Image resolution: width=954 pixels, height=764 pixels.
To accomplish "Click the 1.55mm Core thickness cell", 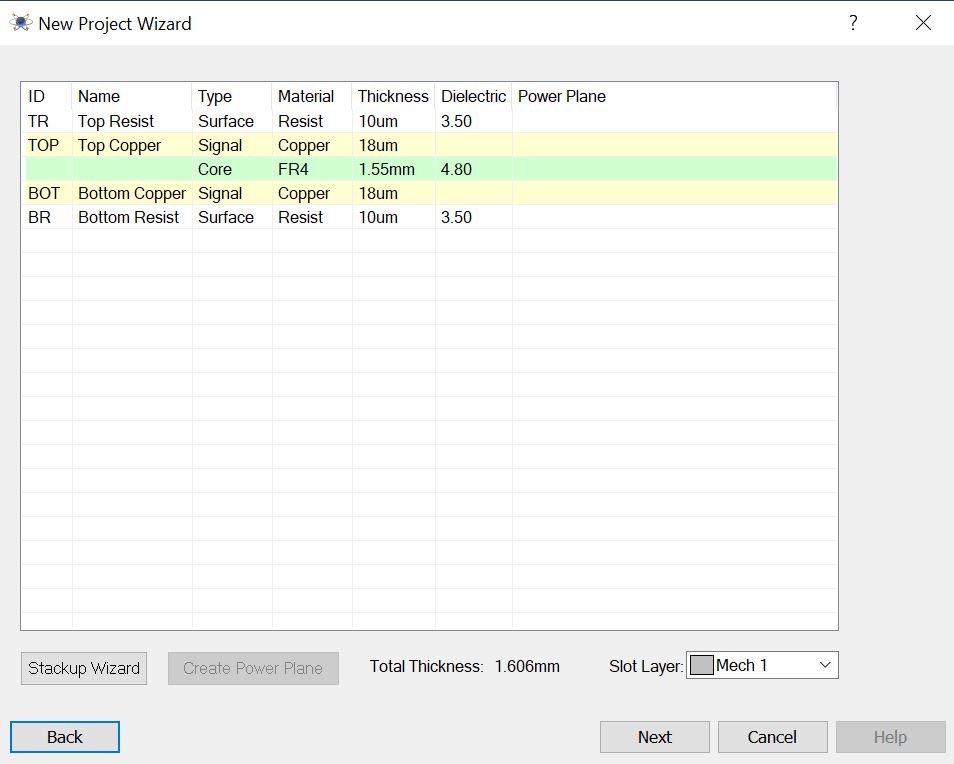I will (386, 169).
